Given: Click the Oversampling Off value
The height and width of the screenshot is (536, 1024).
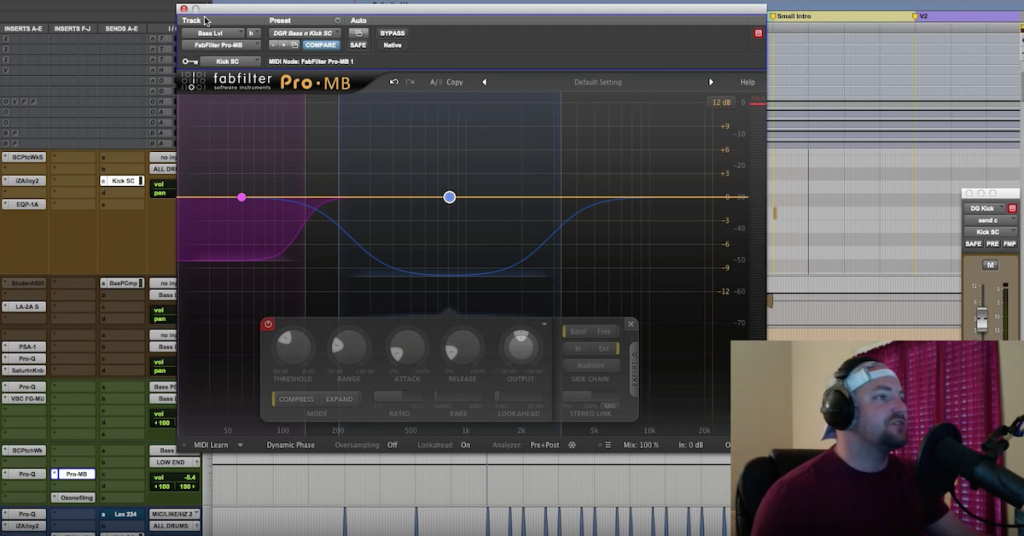Looking at the screenshot, I should tap(392, 445).
